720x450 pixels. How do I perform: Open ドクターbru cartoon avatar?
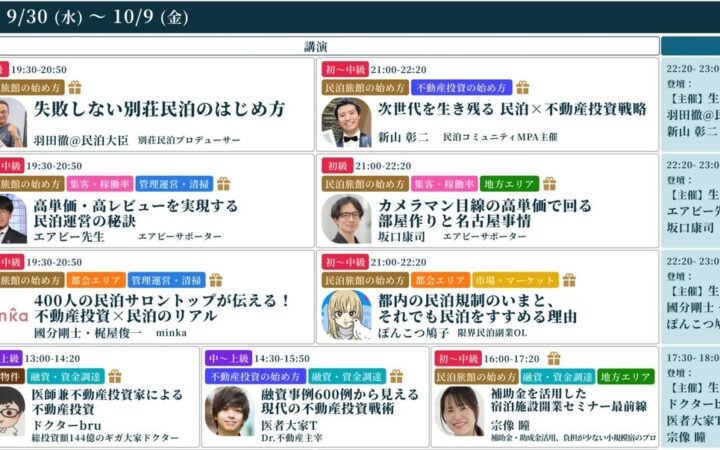(x=12, y=411)
